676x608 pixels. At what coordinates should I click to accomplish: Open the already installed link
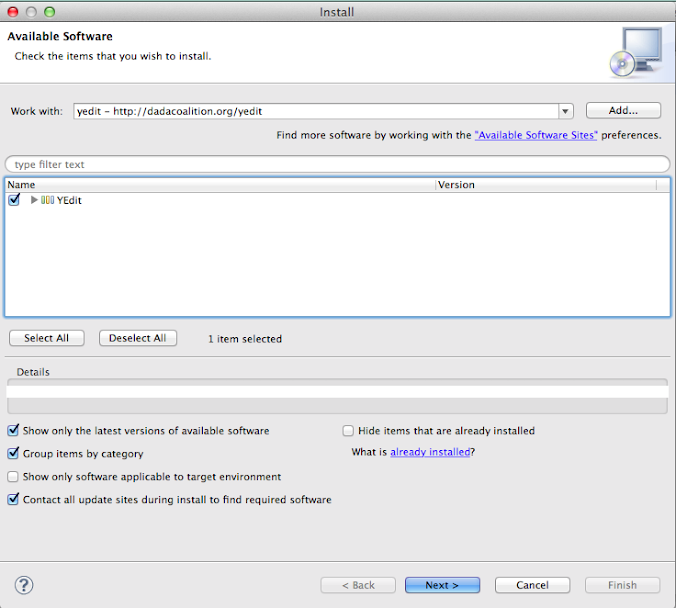[430, 452]
